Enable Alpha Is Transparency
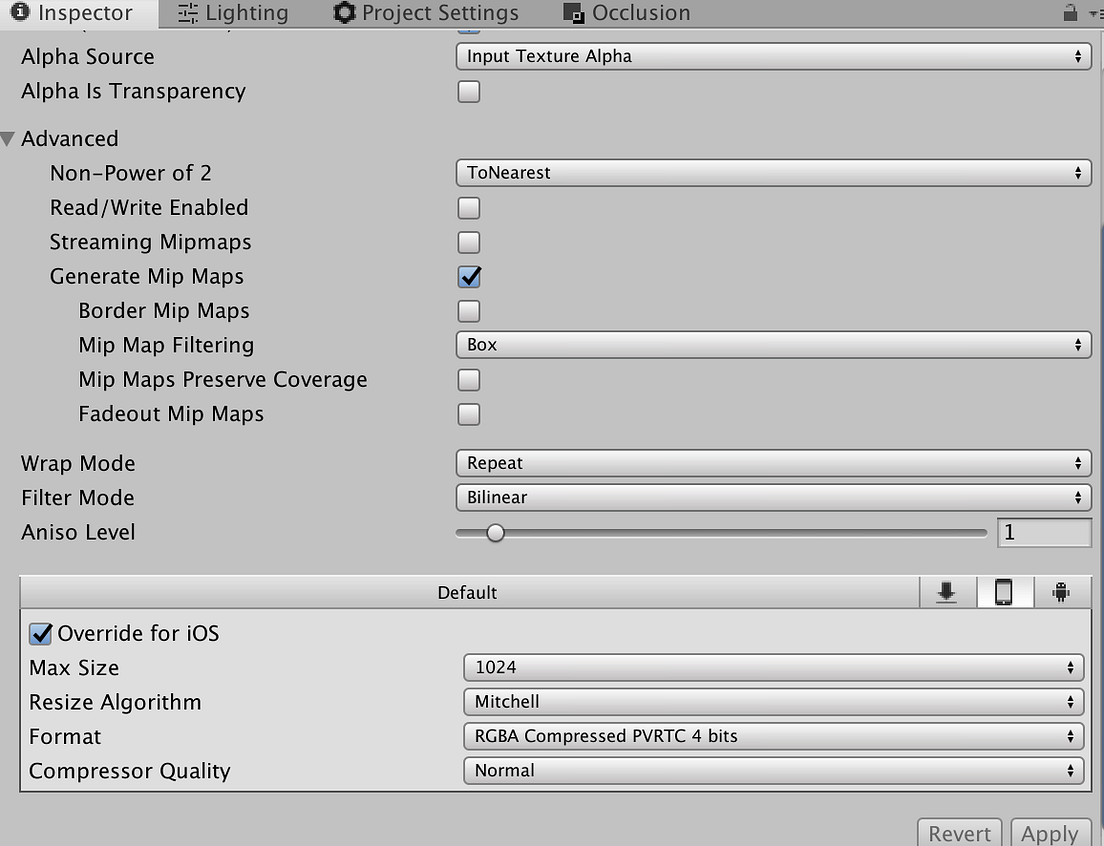Screen dimensions: 1104x846 click(468, 91)
